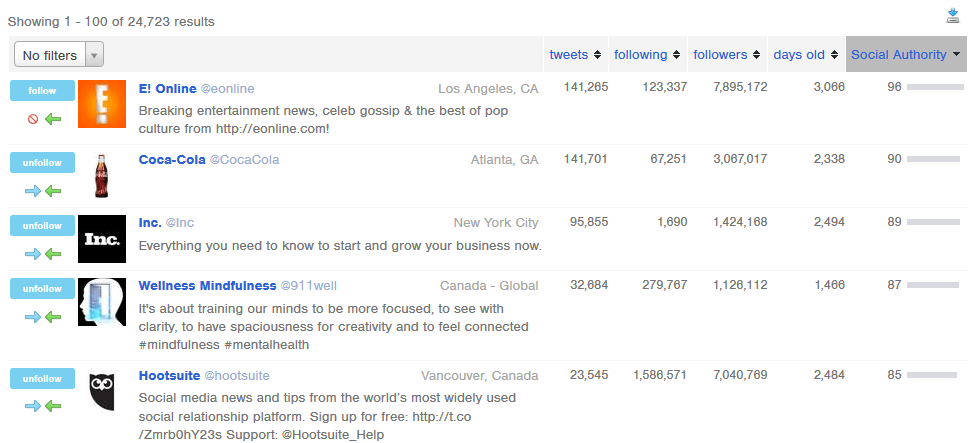This screenshot has width=976, height=443.
Task: Open the Hootsuite owl avatar
Action: (x=102, y=391)
